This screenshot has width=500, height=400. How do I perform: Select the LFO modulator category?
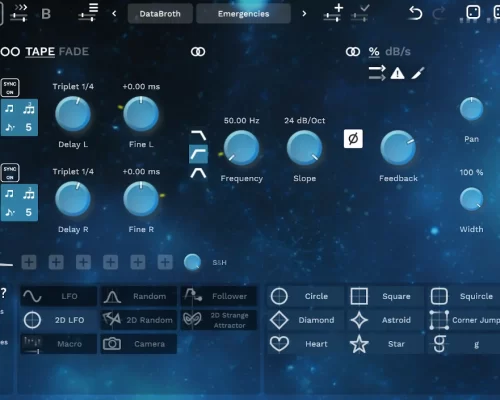point(59,296)
